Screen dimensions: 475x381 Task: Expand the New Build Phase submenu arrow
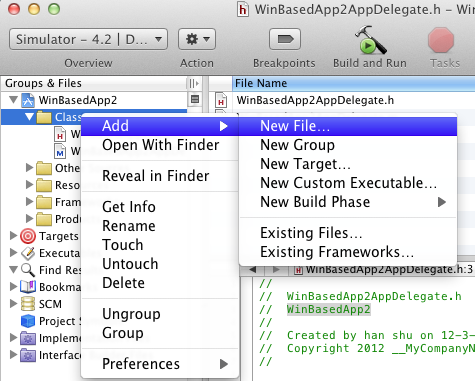point(442,202)
